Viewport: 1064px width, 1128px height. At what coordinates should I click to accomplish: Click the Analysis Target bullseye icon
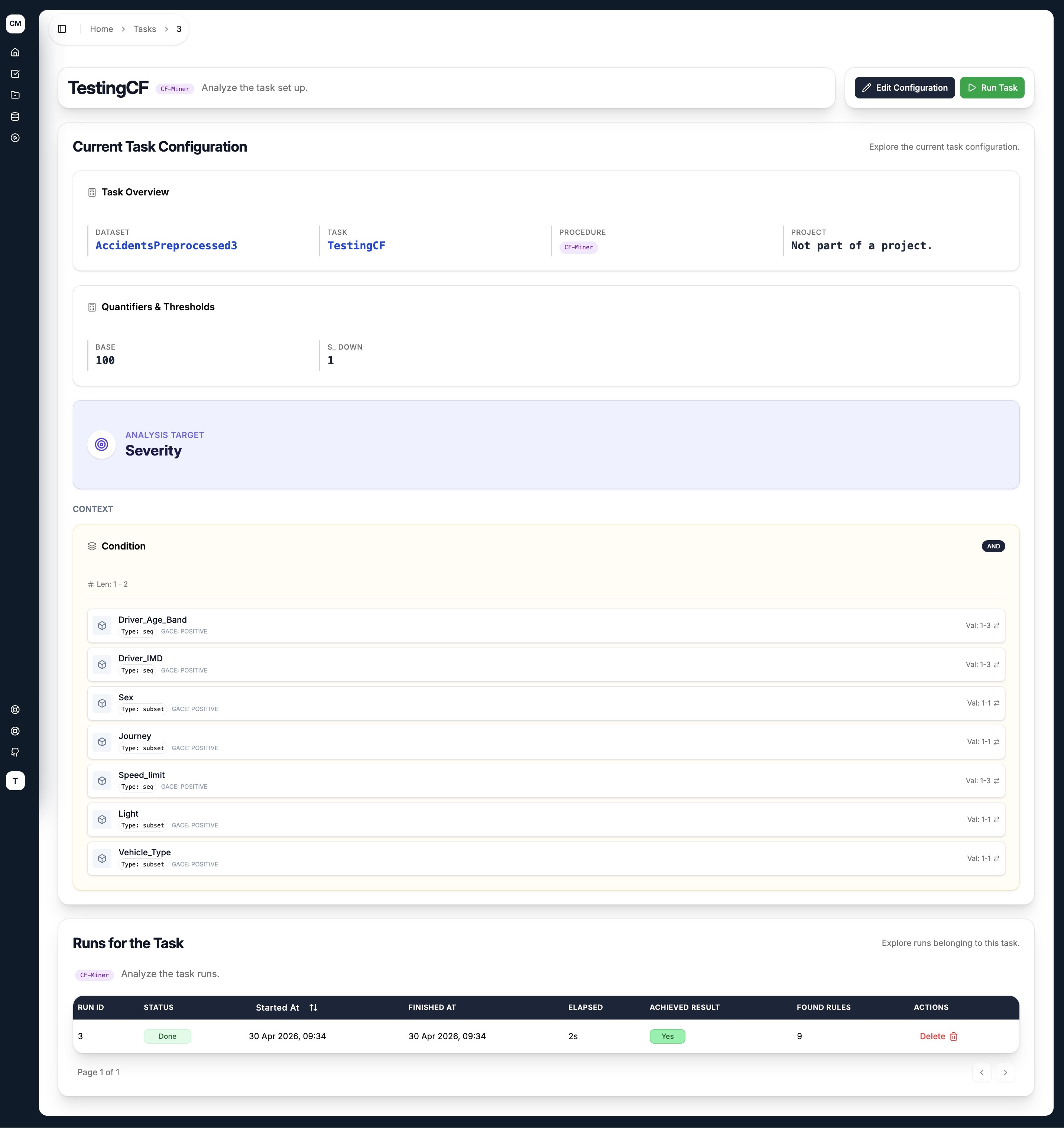coord(101,444)
